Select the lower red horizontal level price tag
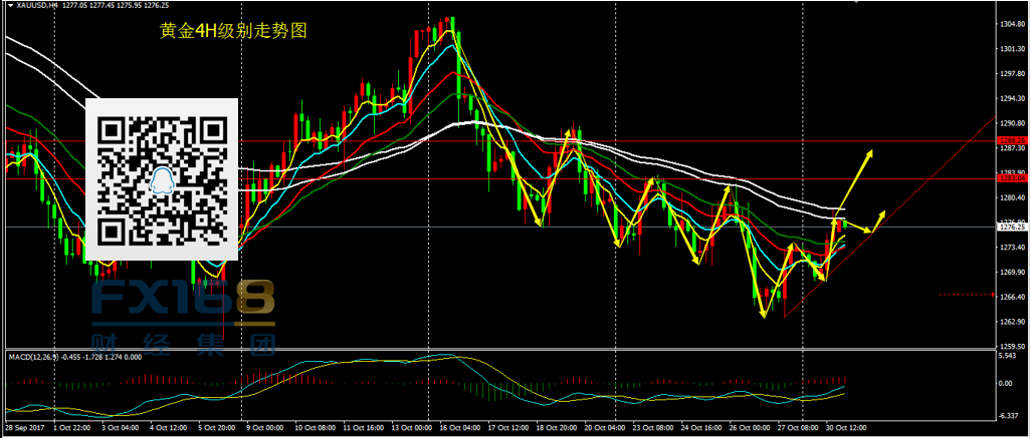Viewport: 1030px width, 438px height. click(1012, 178)
